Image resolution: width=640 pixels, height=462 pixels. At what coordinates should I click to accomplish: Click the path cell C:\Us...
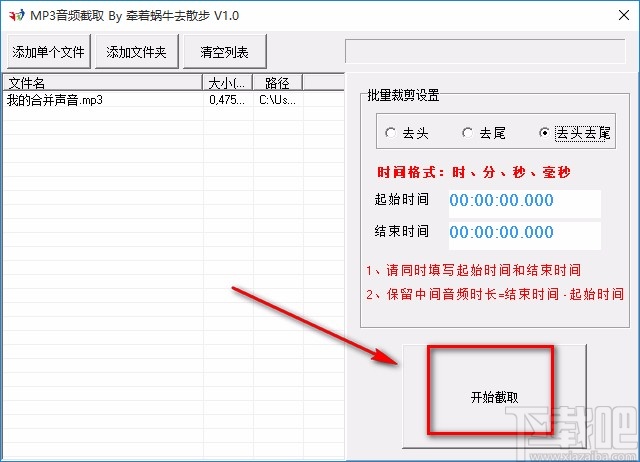pos(277,100)
